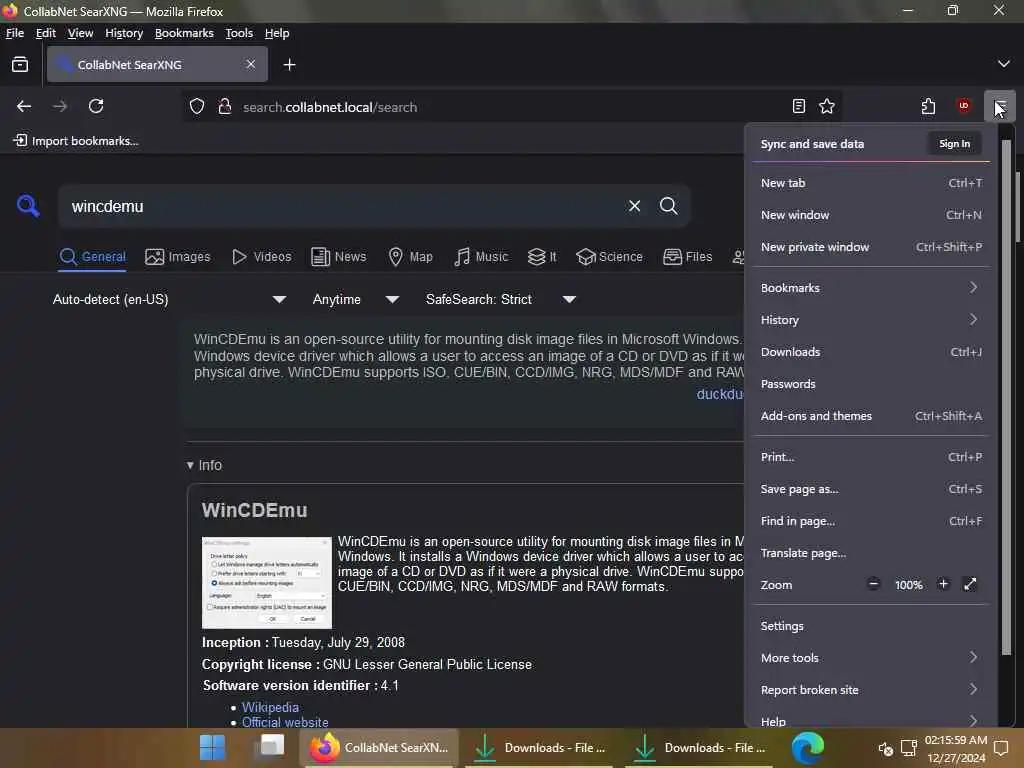Viewport: 1024px width, 768px height.
Task: Open the tracking protection shield icon
Action: coord(197,106)
